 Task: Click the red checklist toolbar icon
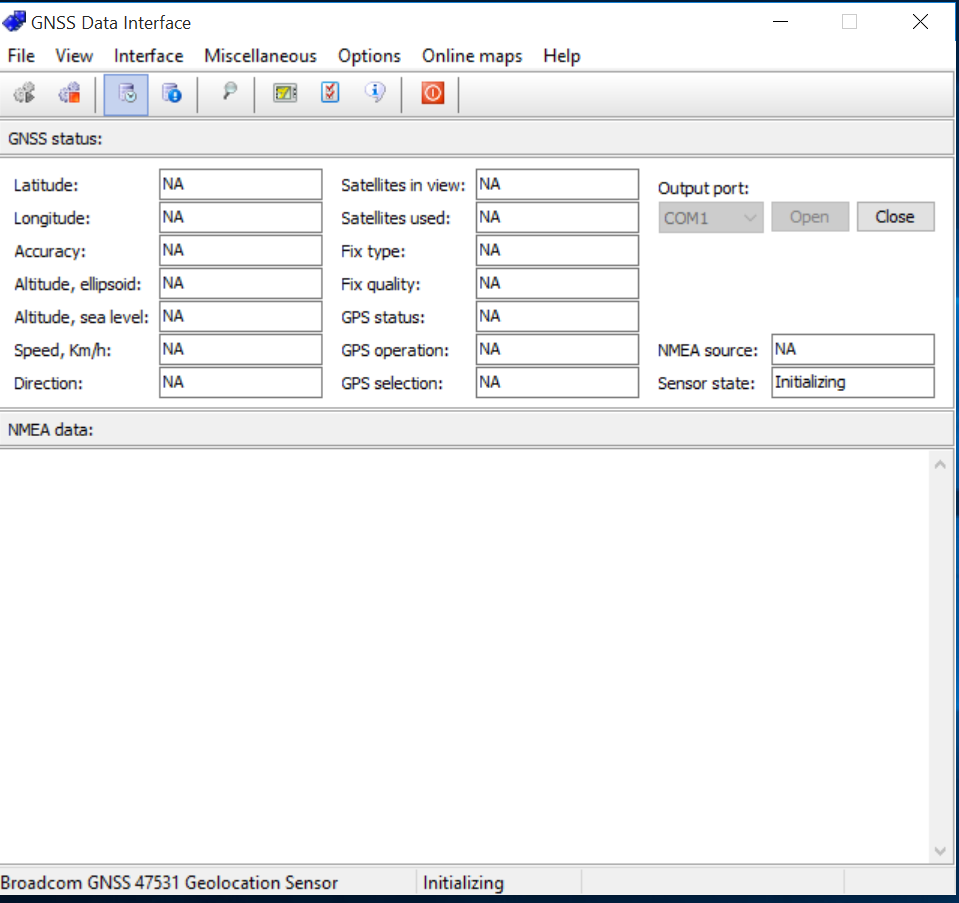click(x=330, y=93)
